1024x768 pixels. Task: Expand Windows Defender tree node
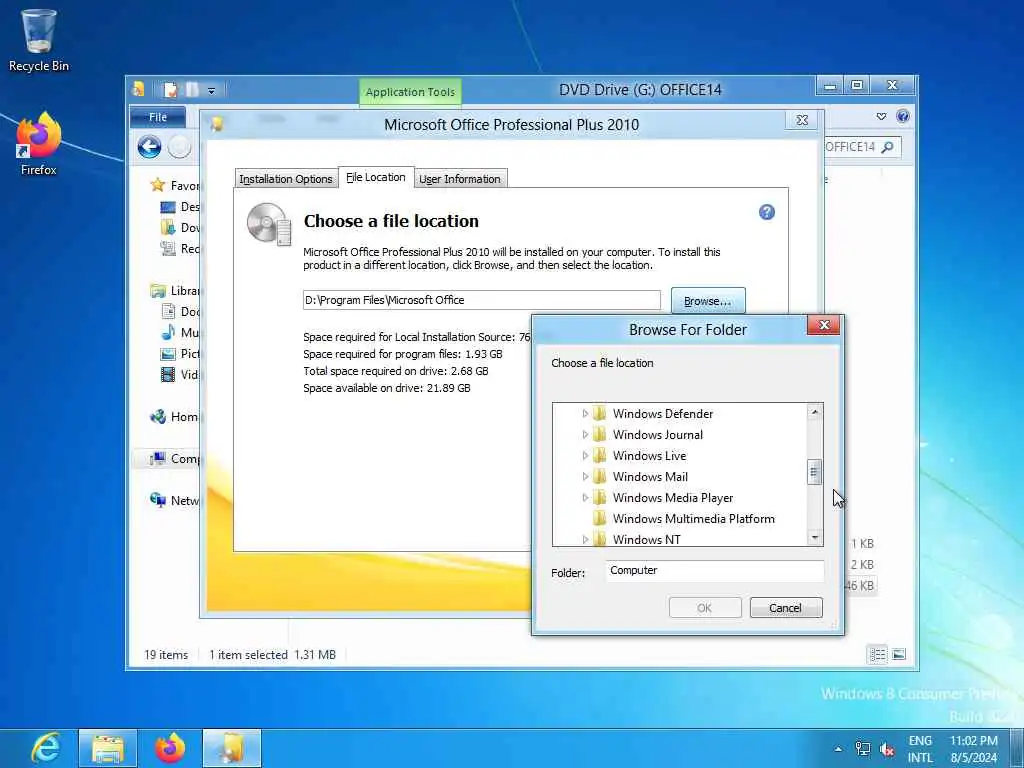(585, 413)
